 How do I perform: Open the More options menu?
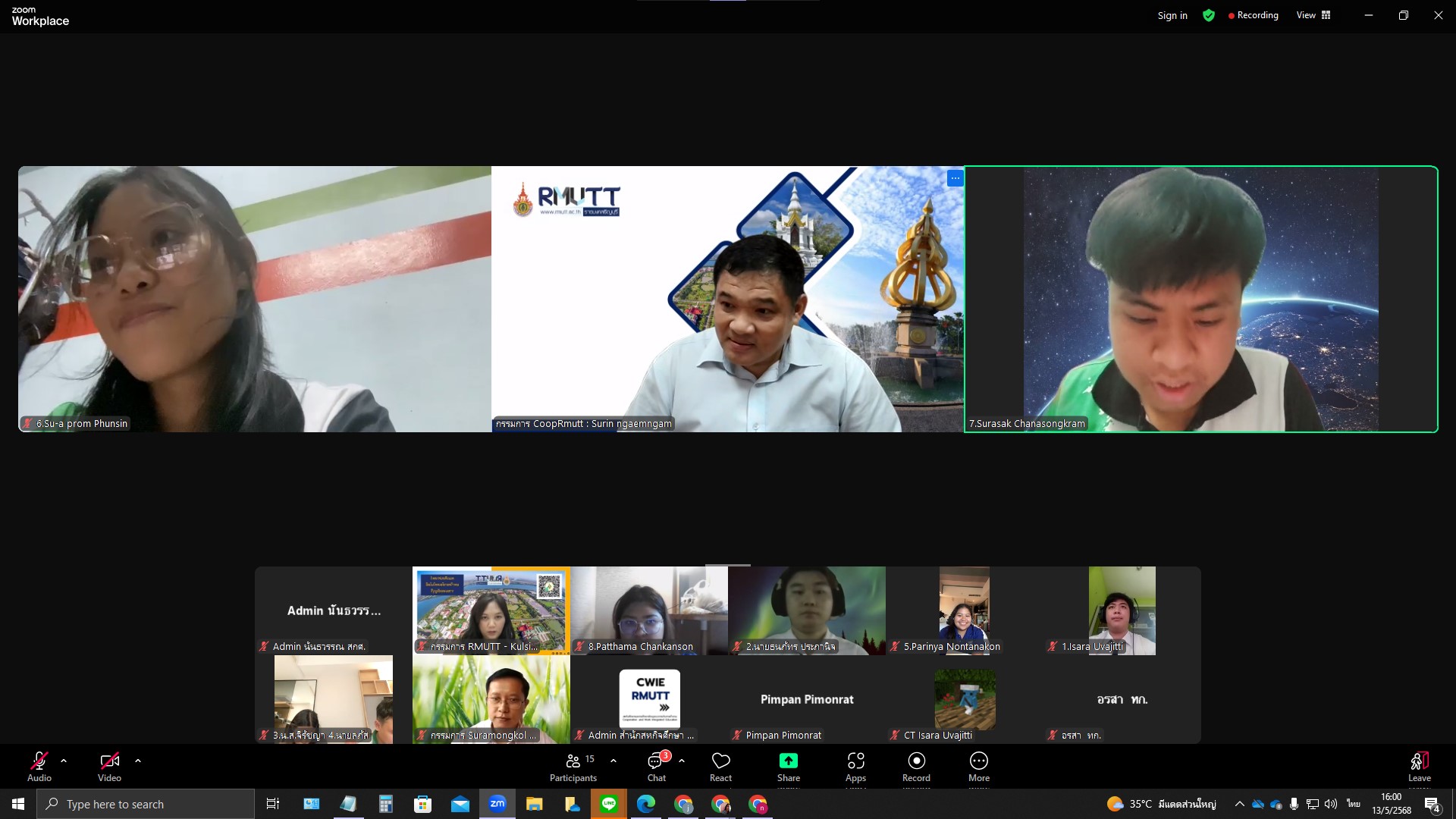[x=979, y=766]
